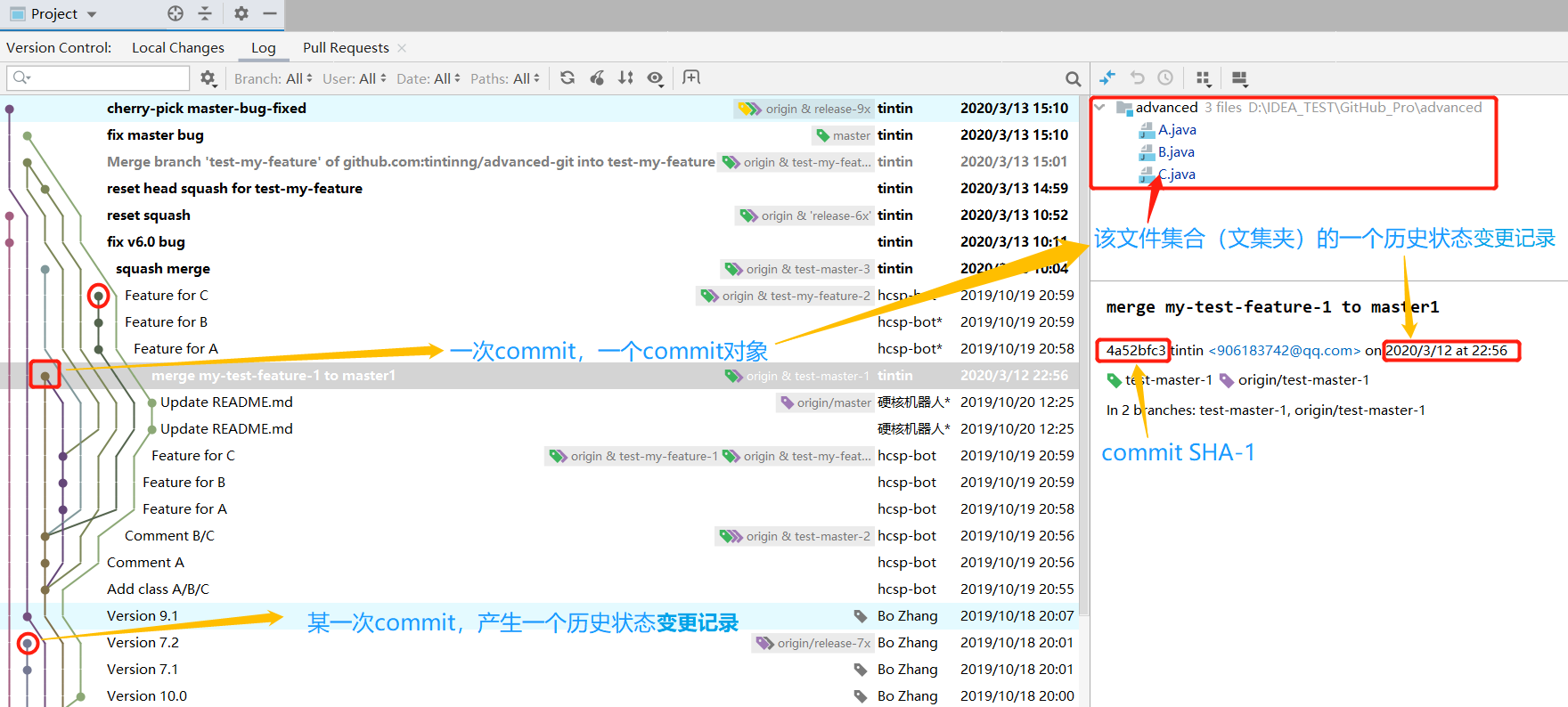This screenshot has width=1568, height=707.
Task: Click the origin/master branch tag
Action: point(825,402)
